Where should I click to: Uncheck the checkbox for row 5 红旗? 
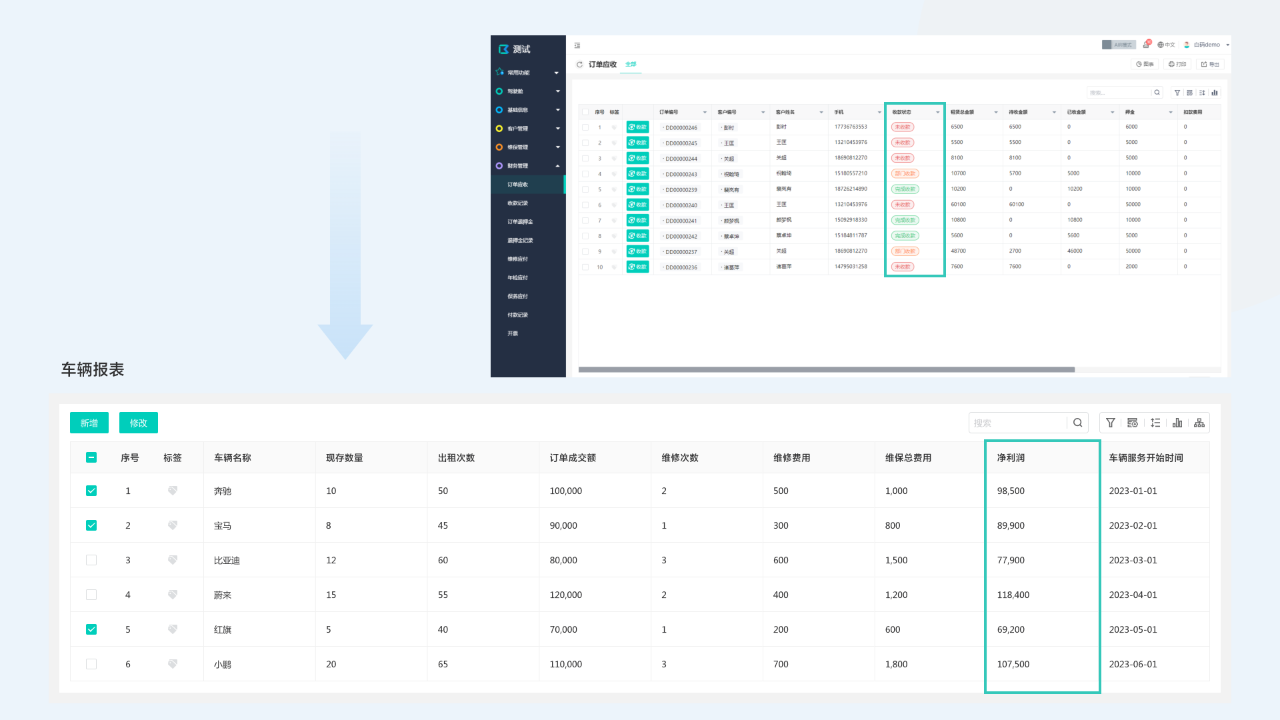(x=91, y=629)
